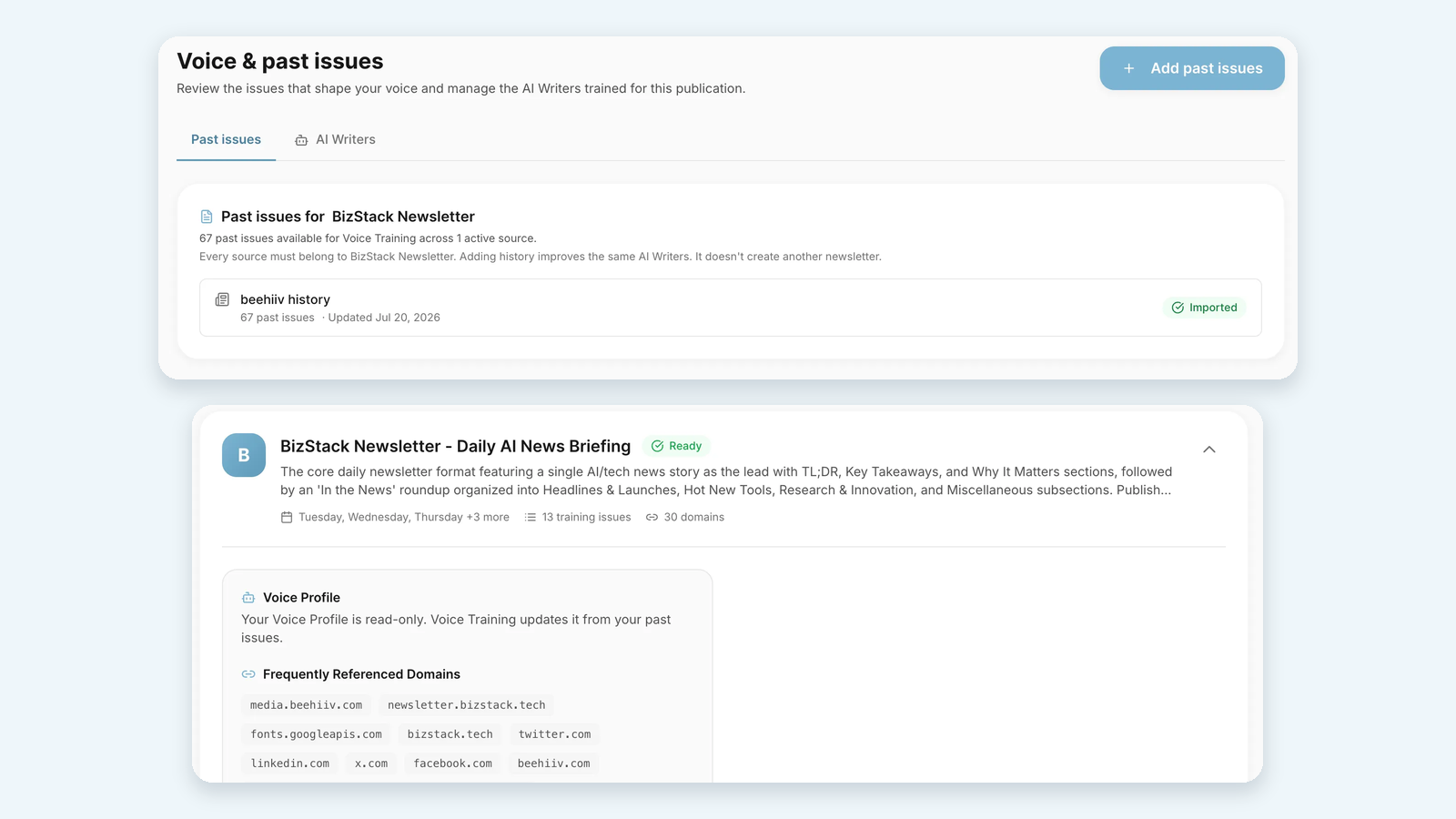Click the Ready status badge

tap(676, 446)
